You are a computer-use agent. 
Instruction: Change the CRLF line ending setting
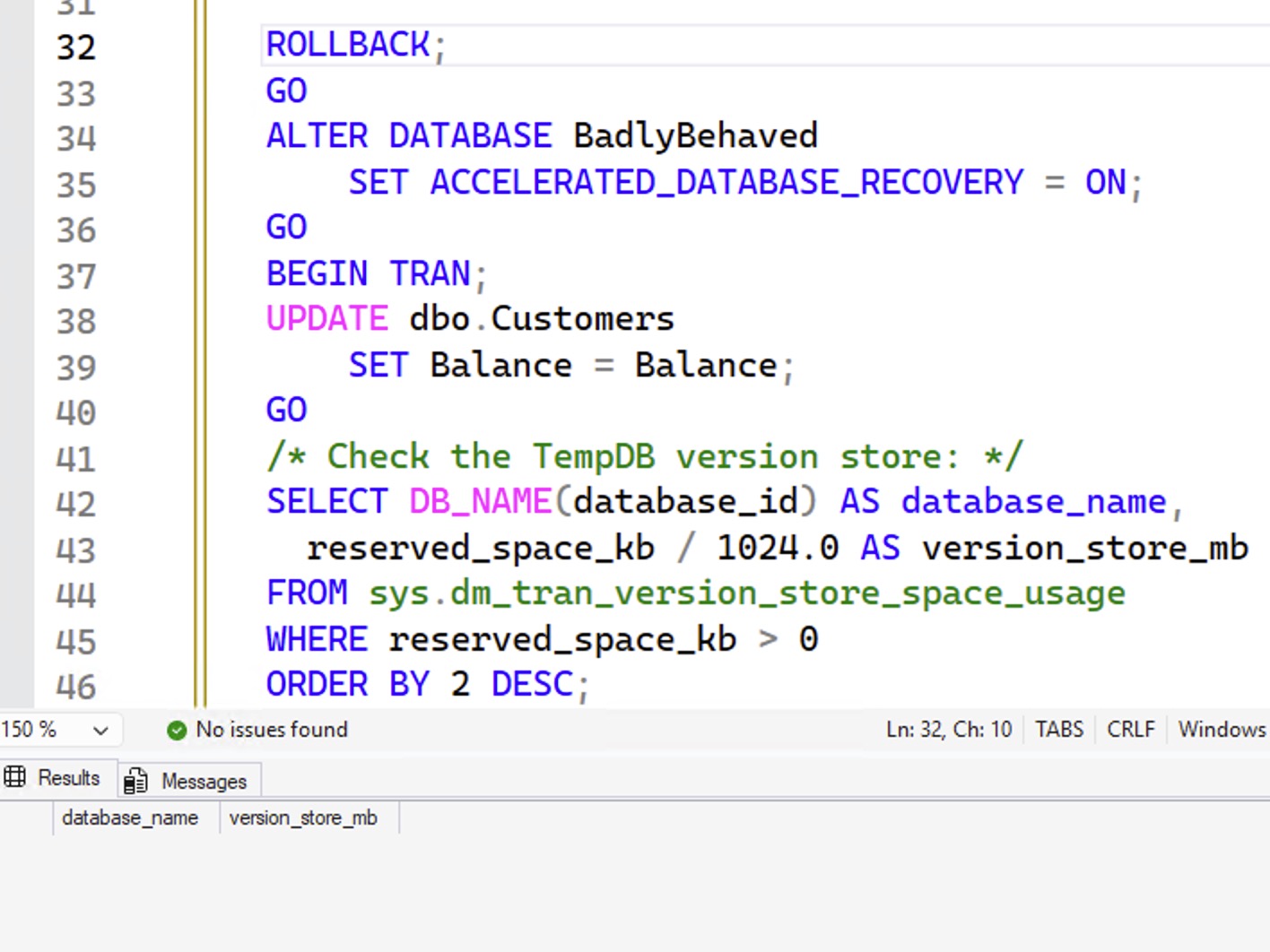(1130, 730)
